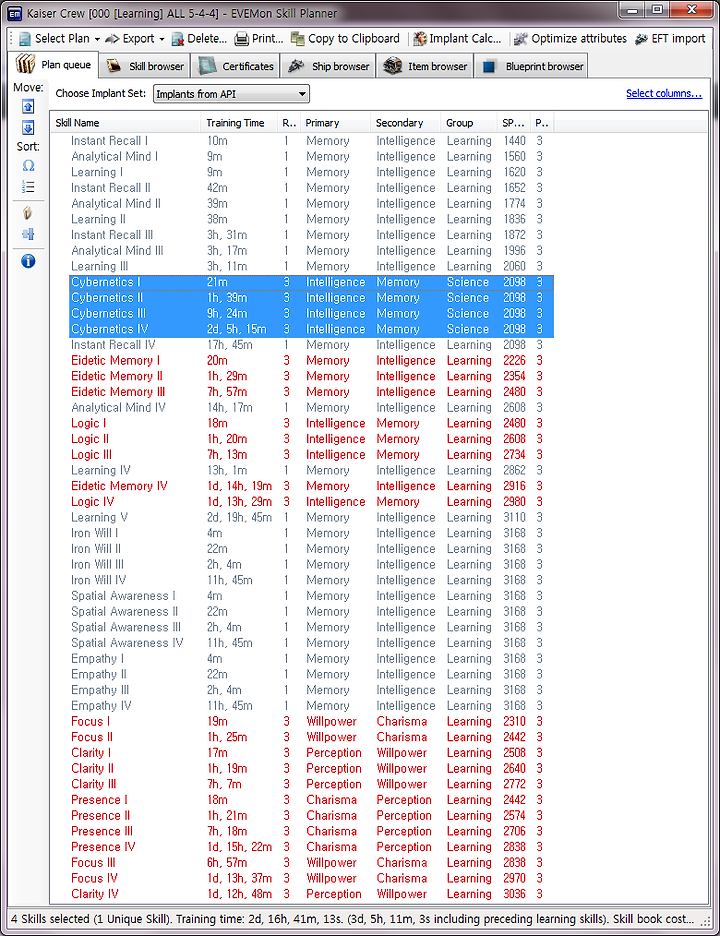Screen dimensions: 720x936
Task: Click the Logic IV skill entry
Action: tap(311, 502)
